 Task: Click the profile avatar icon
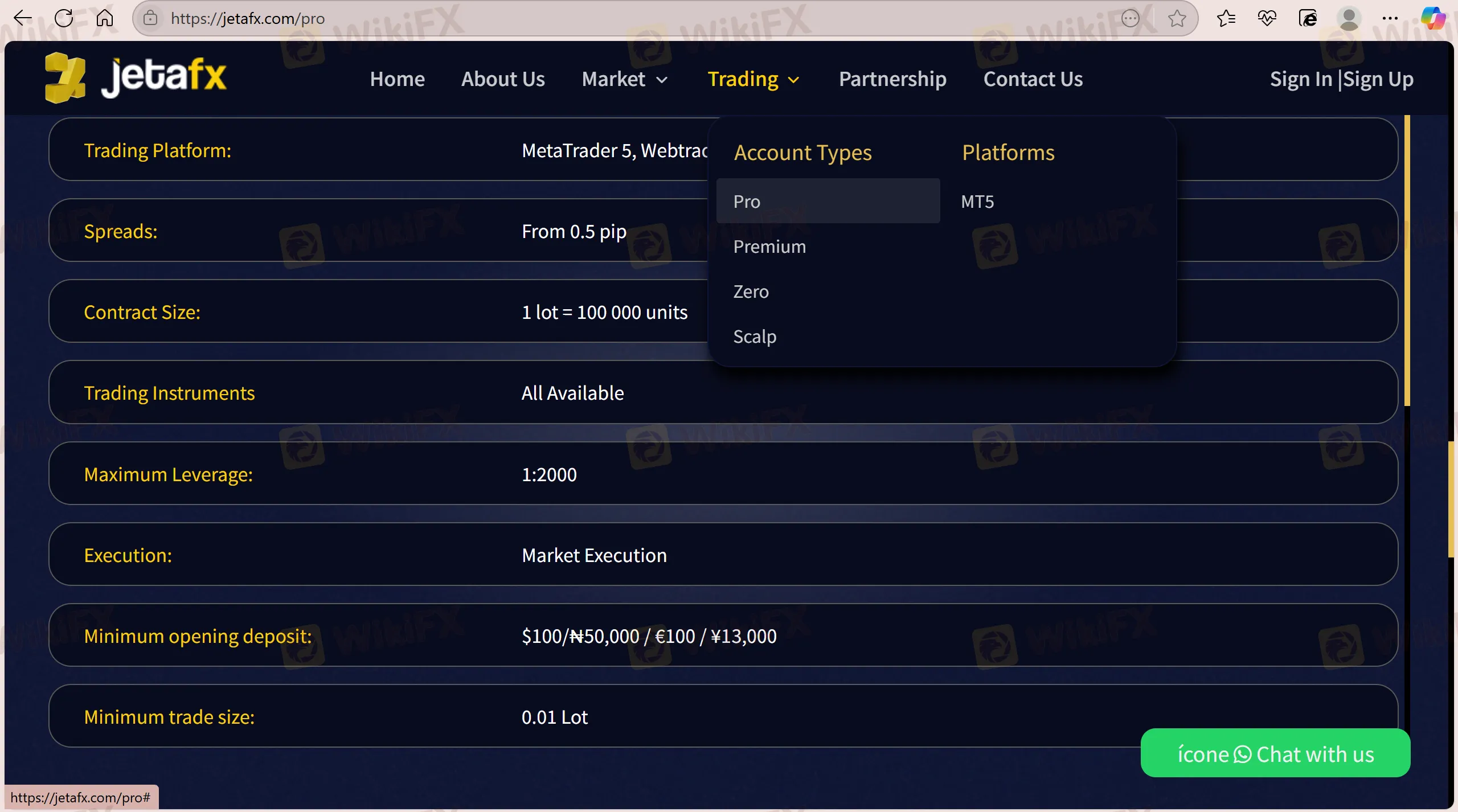click(x=1349, y=18)
